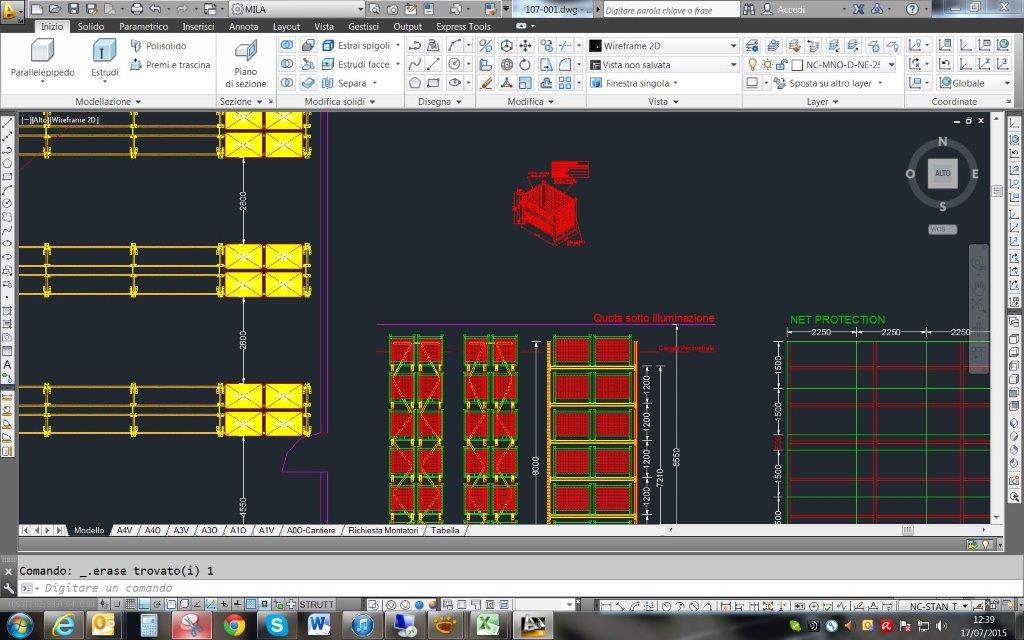Image resolution: width=1024 pixels, height=640 pixels.
Task: Toggle ortho mode in the status bar
Action: 144,605
